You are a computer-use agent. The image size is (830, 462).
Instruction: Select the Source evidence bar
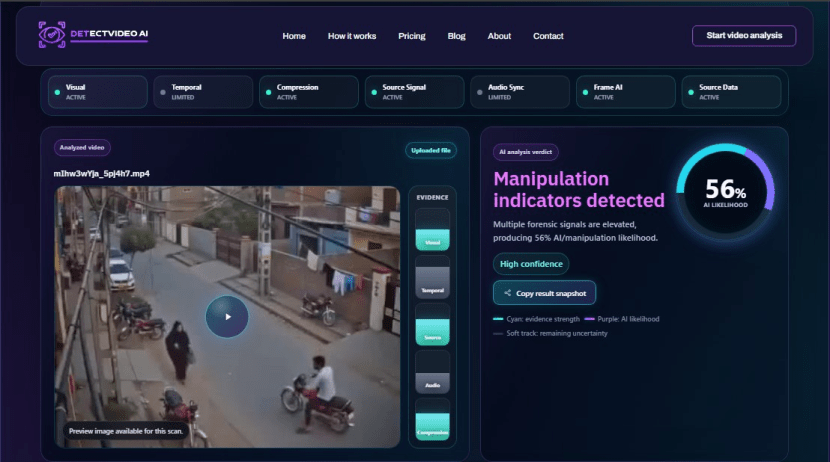pyautogui.click(x=432, y=324)
